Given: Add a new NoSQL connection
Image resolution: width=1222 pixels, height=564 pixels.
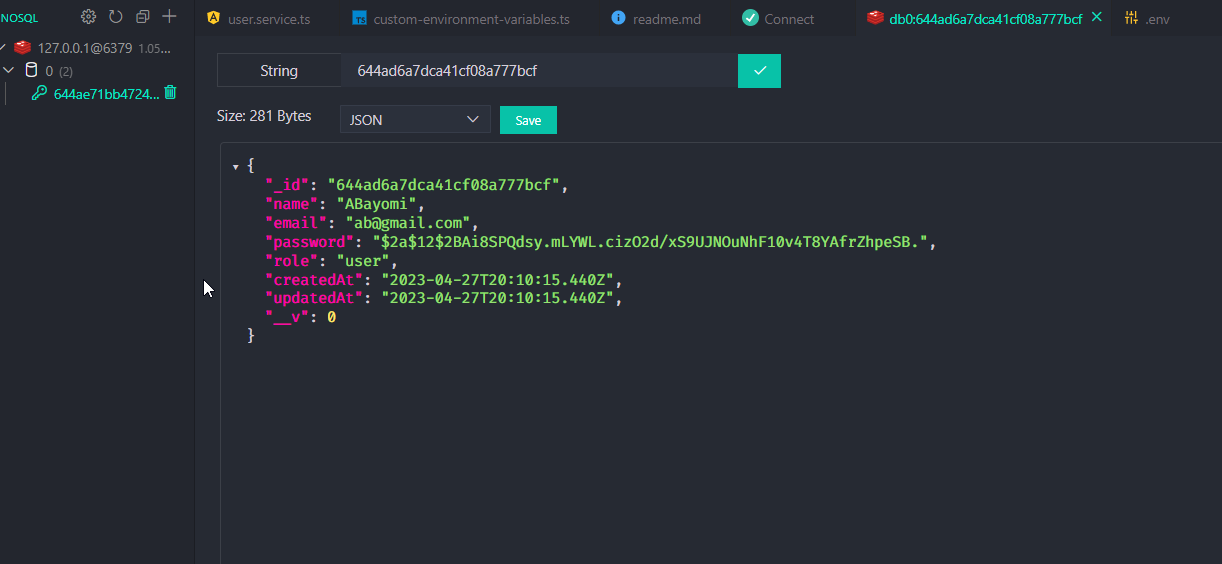Looking at the screenshot, I should (169, 17).
